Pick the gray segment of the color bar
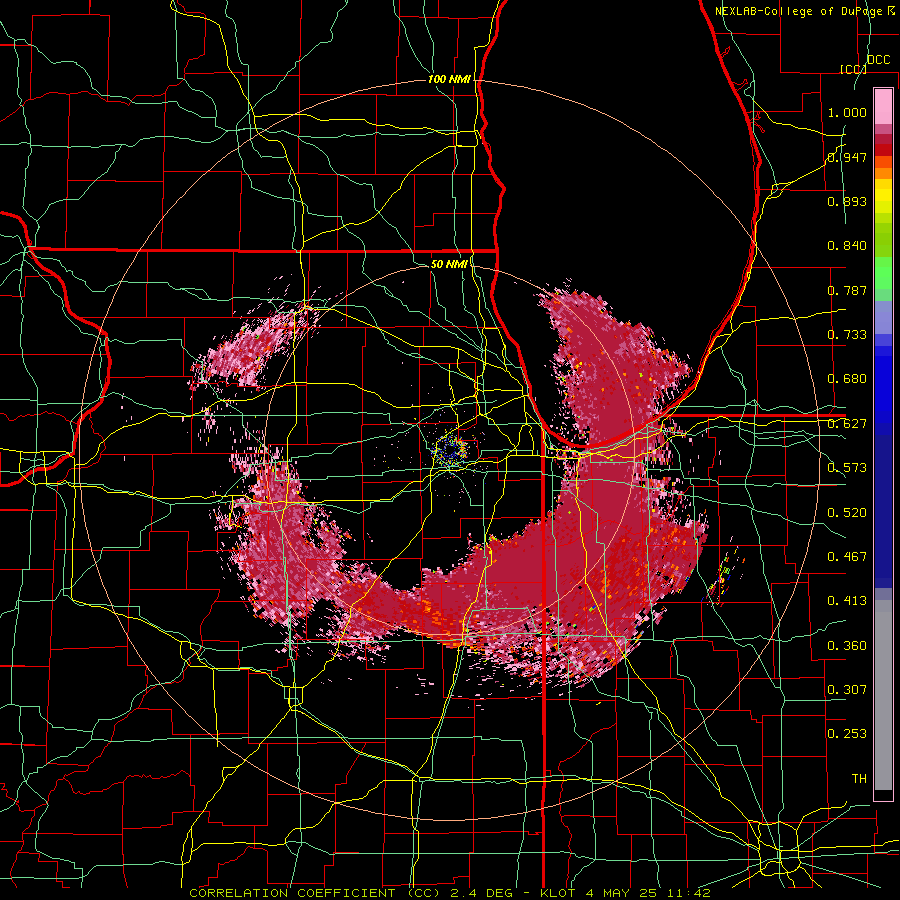 (x=883, y=697)
